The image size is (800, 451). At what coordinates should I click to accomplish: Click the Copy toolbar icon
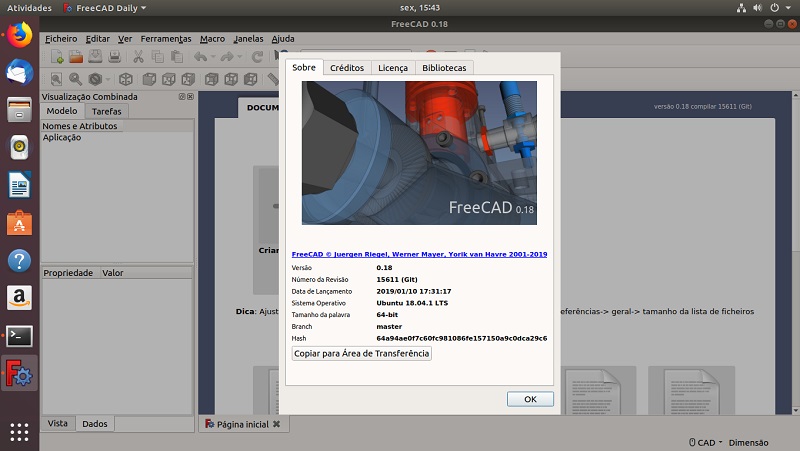158,57
